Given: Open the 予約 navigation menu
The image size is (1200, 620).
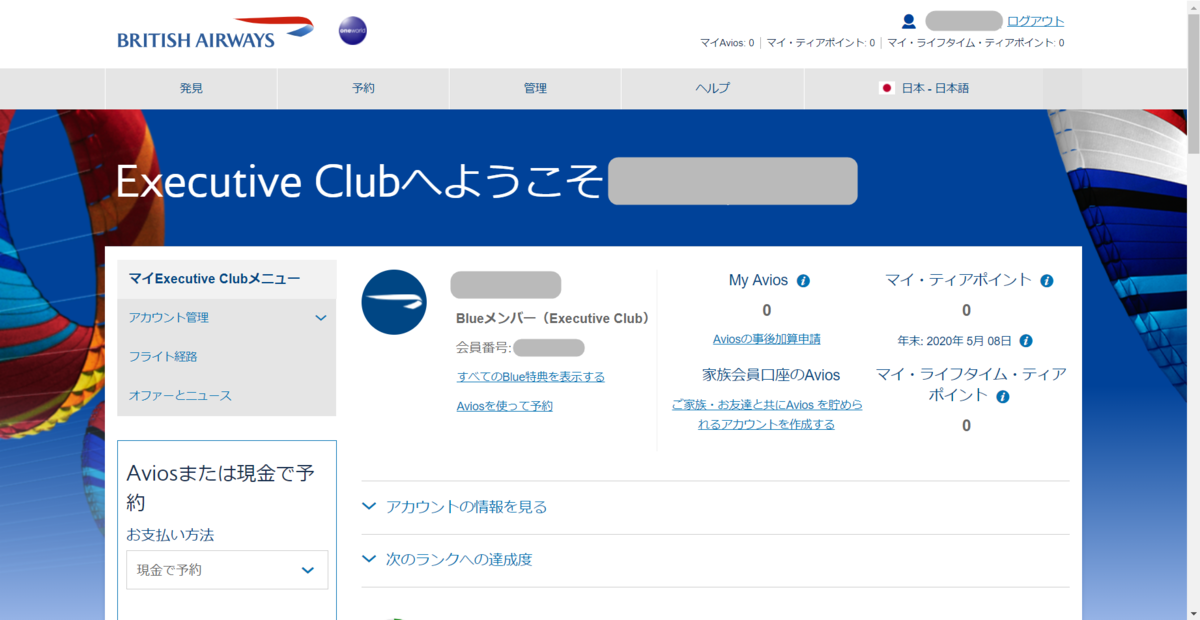Looking at the screenshot, I should (363, 88).
